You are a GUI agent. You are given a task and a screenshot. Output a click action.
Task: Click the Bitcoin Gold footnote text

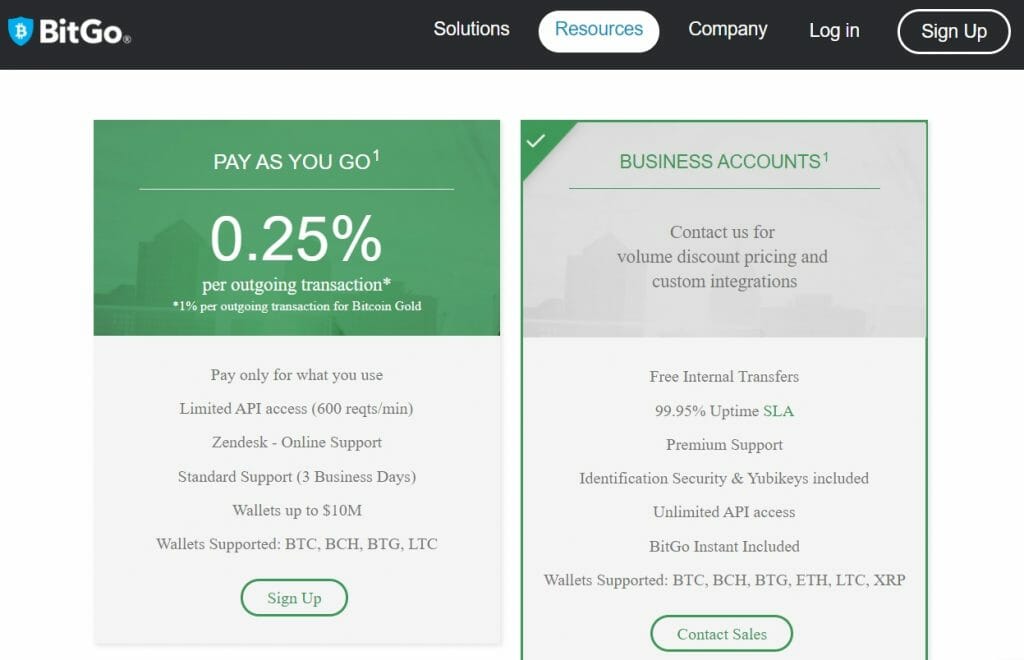[297, 306]
